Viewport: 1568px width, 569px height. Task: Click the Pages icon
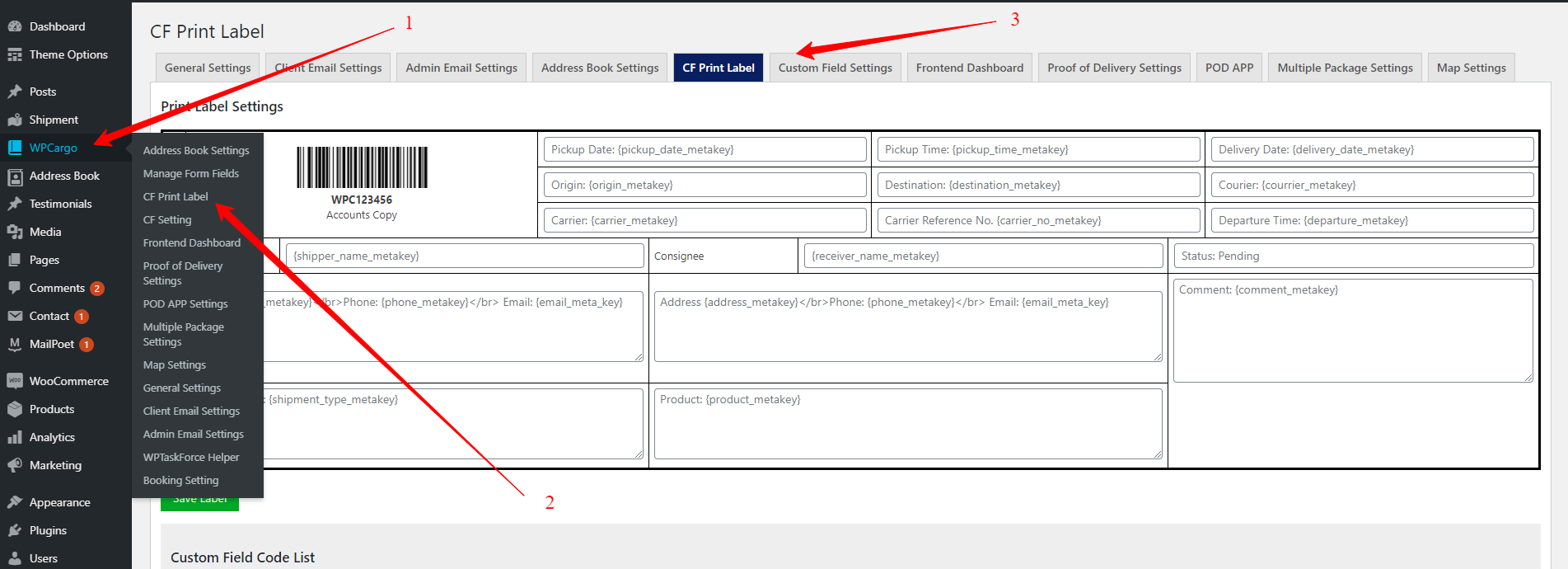point(15,260)
